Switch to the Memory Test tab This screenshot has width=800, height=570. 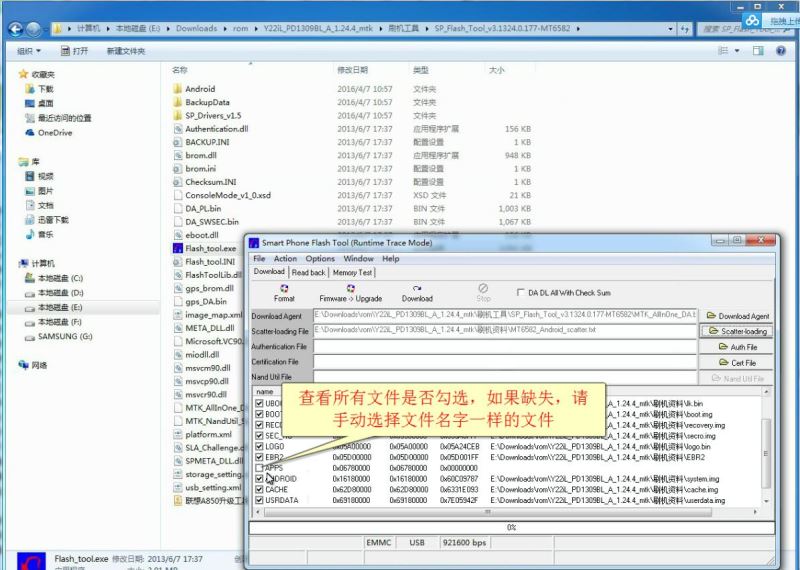tap(352, 272)
